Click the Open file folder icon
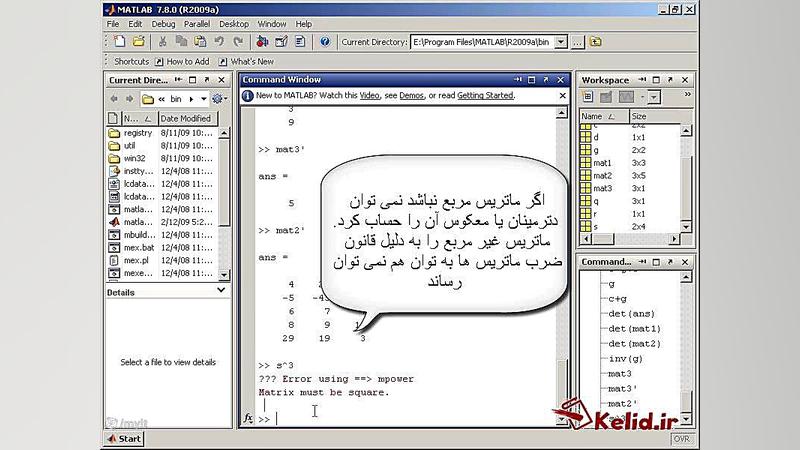This screenshot has height=450, width=800. point(138,42)
